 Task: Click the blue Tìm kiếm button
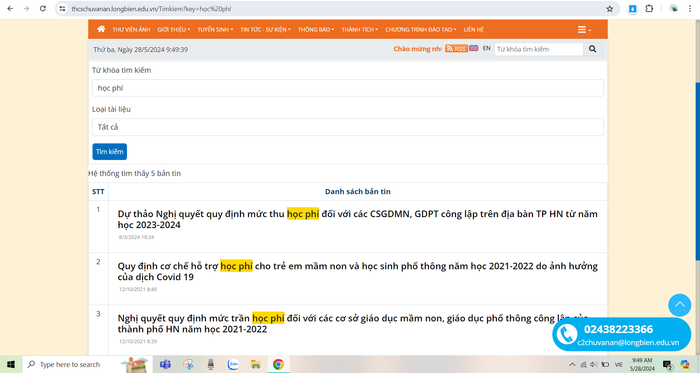point(109,152)
